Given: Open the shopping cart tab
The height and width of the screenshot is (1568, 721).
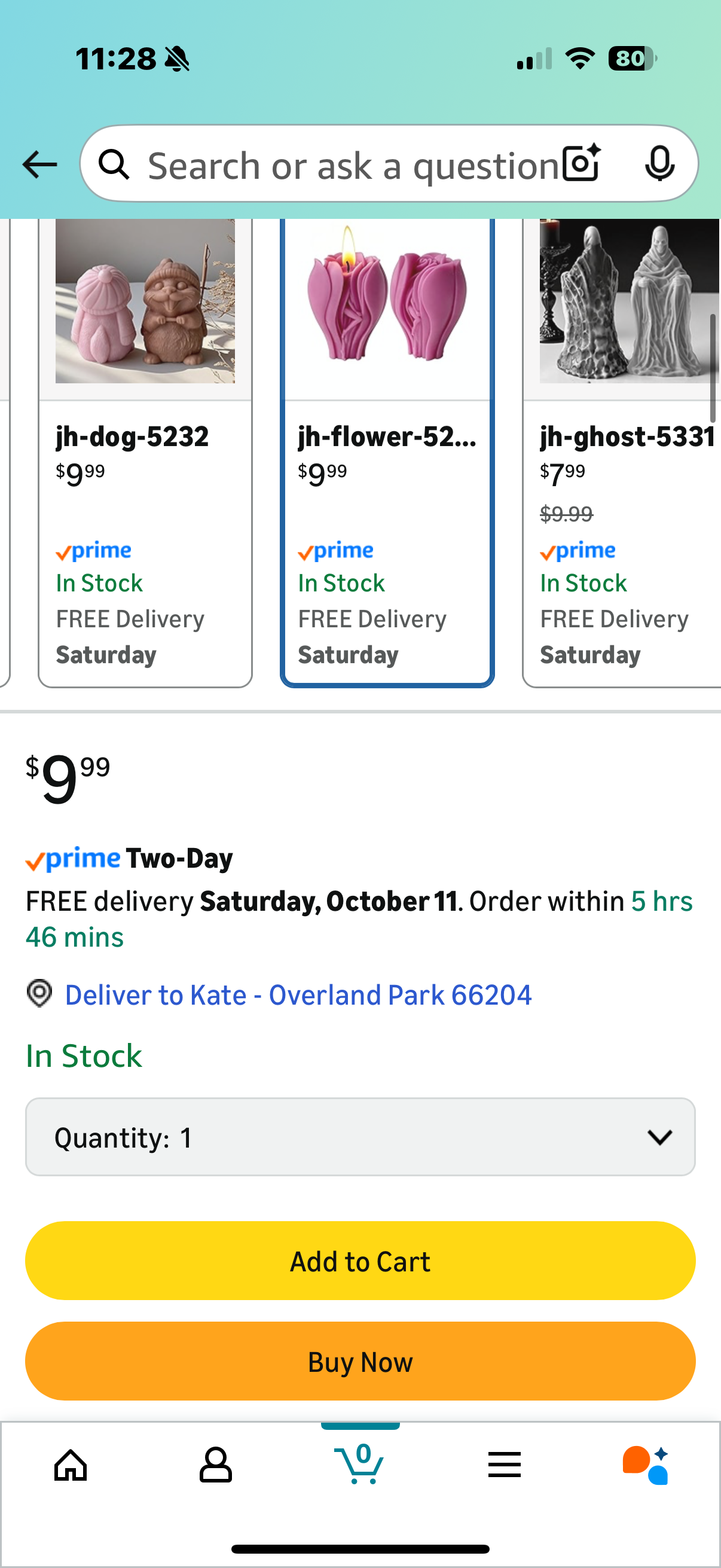Looking at the screenshot, I should click(360, 1463).
